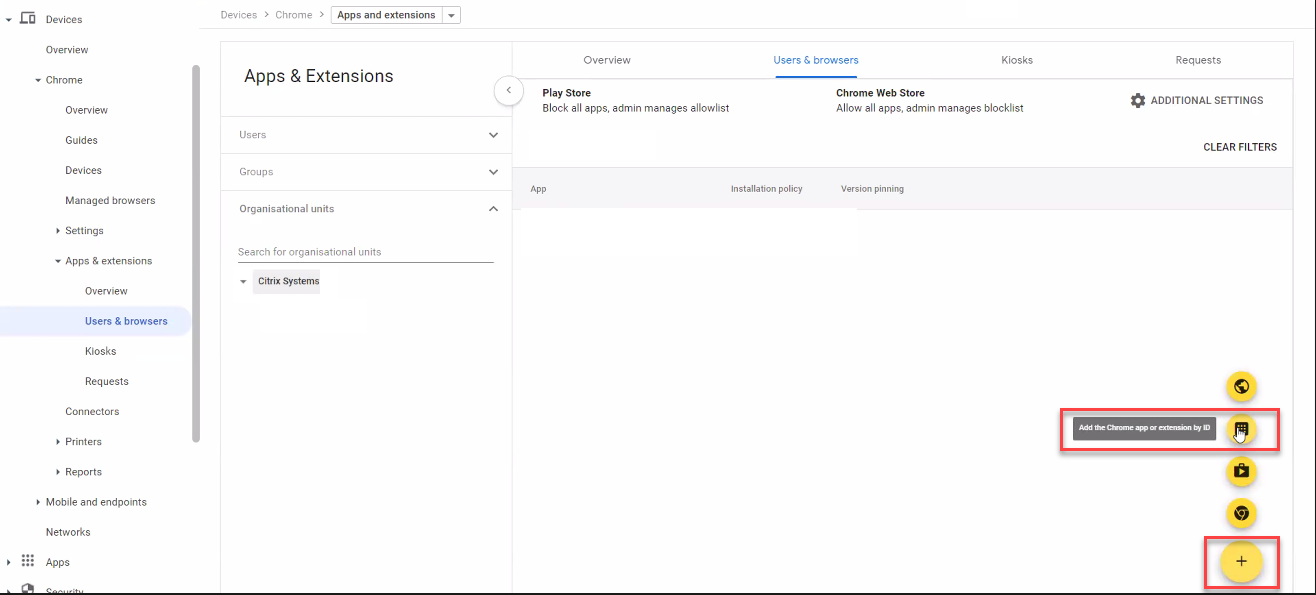Add app by URL globe icon

1241,387
